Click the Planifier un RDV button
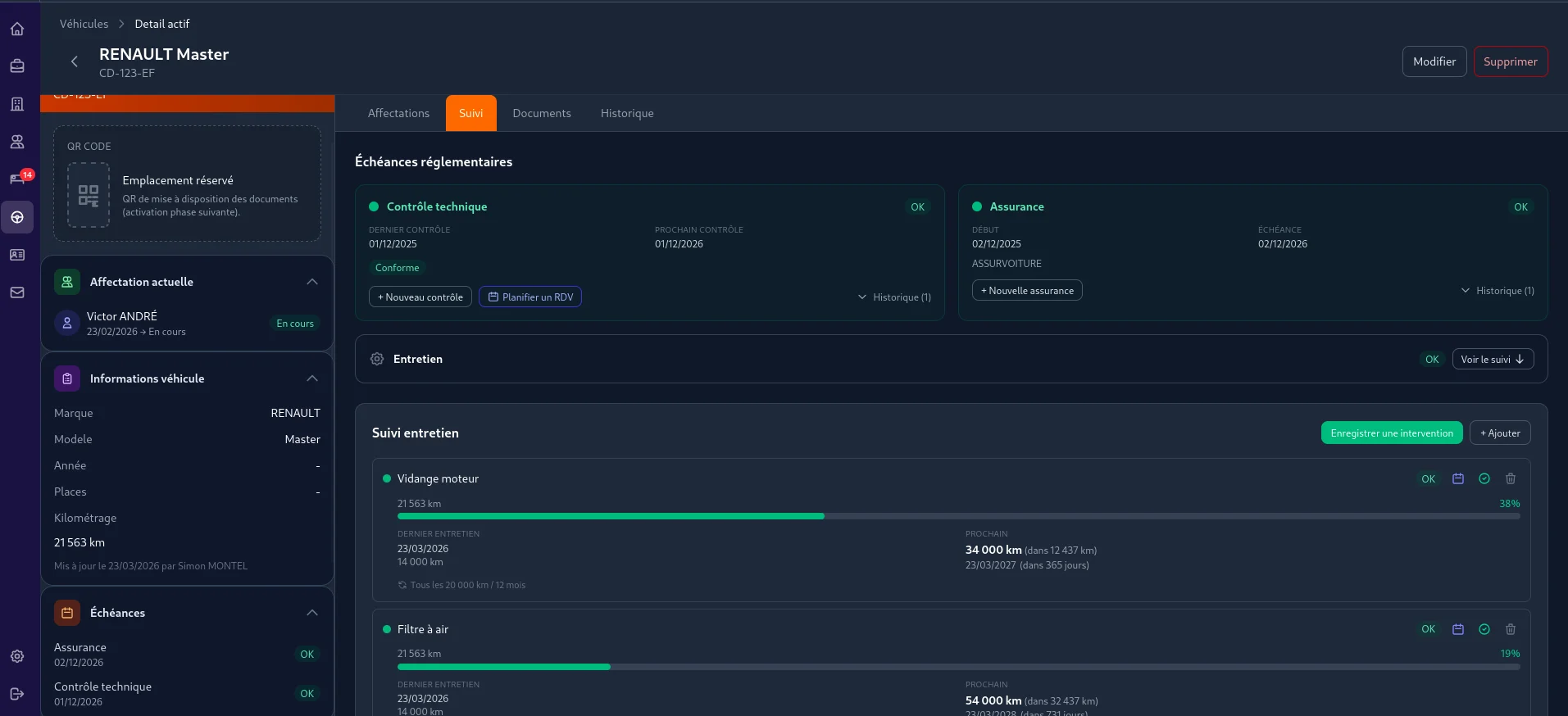1568x716 pixels. tap(530, 297)
